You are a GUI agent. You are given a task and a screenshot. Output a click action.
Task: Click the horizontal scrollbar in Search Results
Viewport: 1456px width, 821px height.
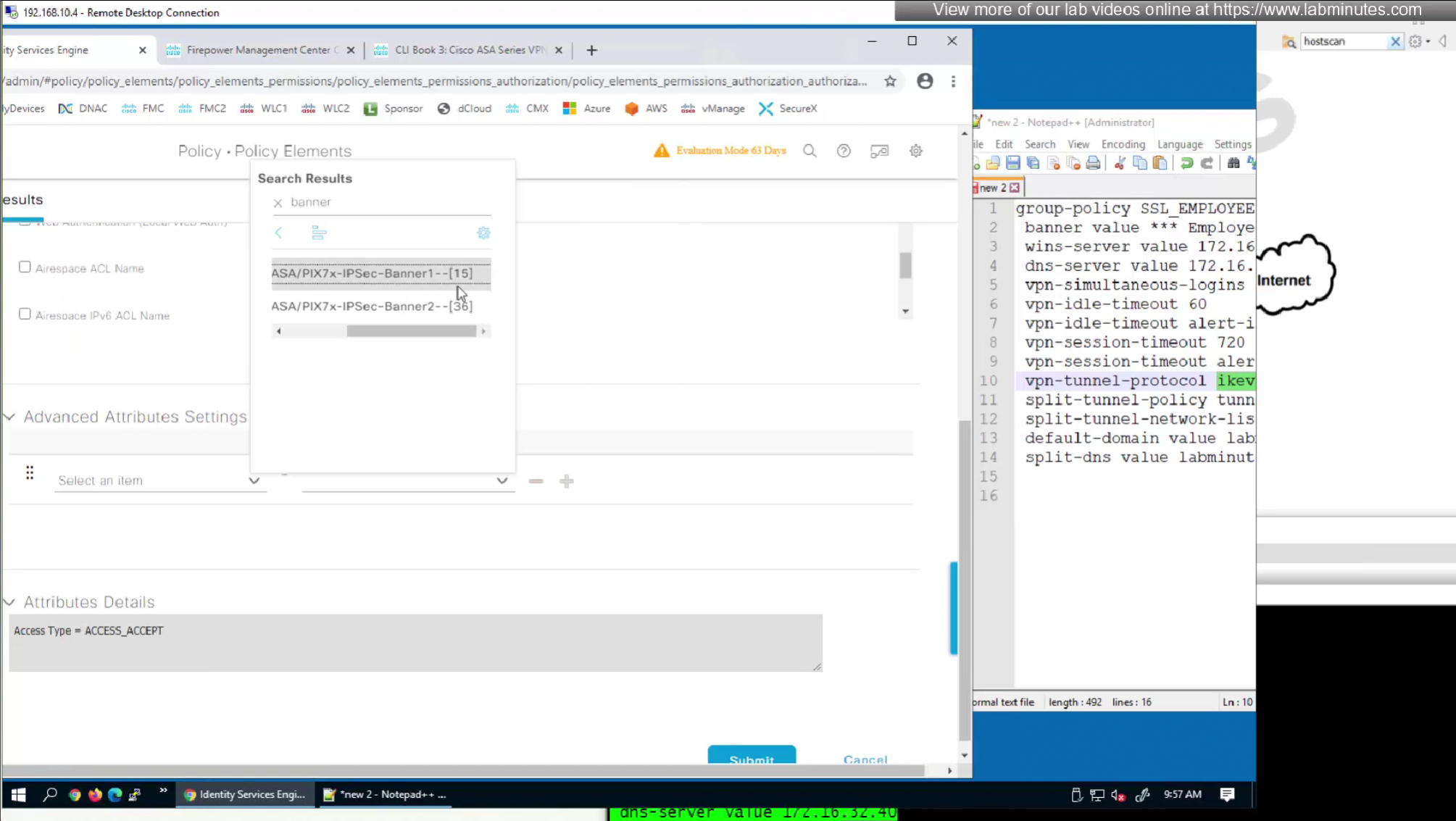click(411, 331)
